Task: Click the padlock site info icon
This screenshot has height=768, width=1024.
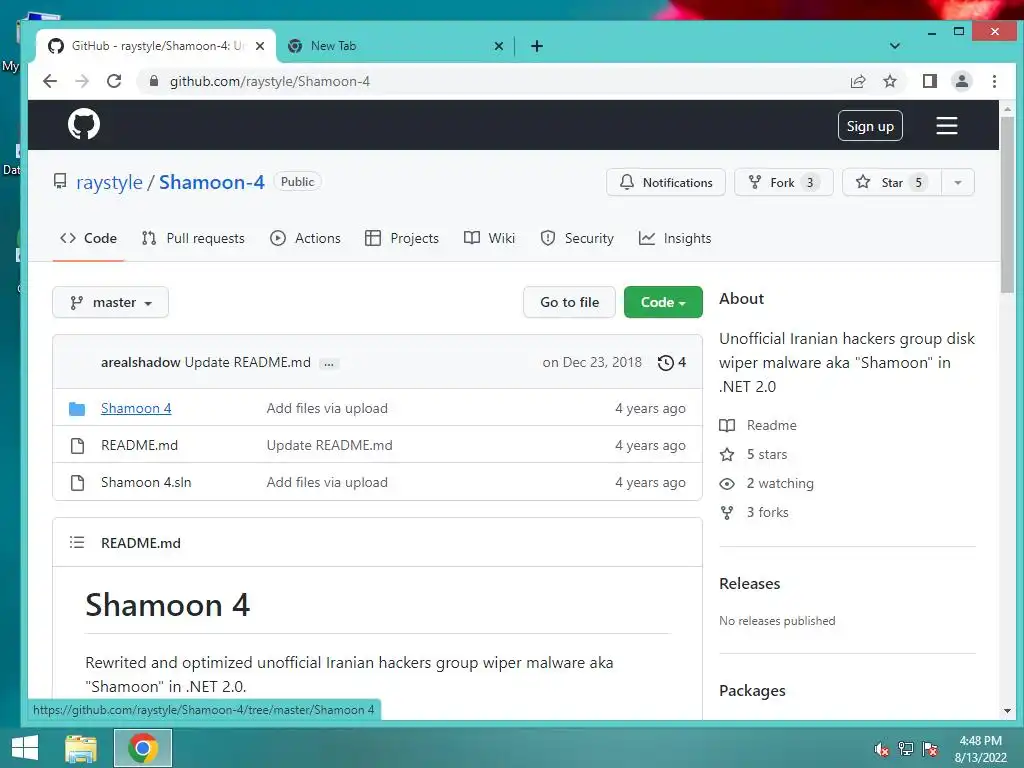Action: point(154,81)
